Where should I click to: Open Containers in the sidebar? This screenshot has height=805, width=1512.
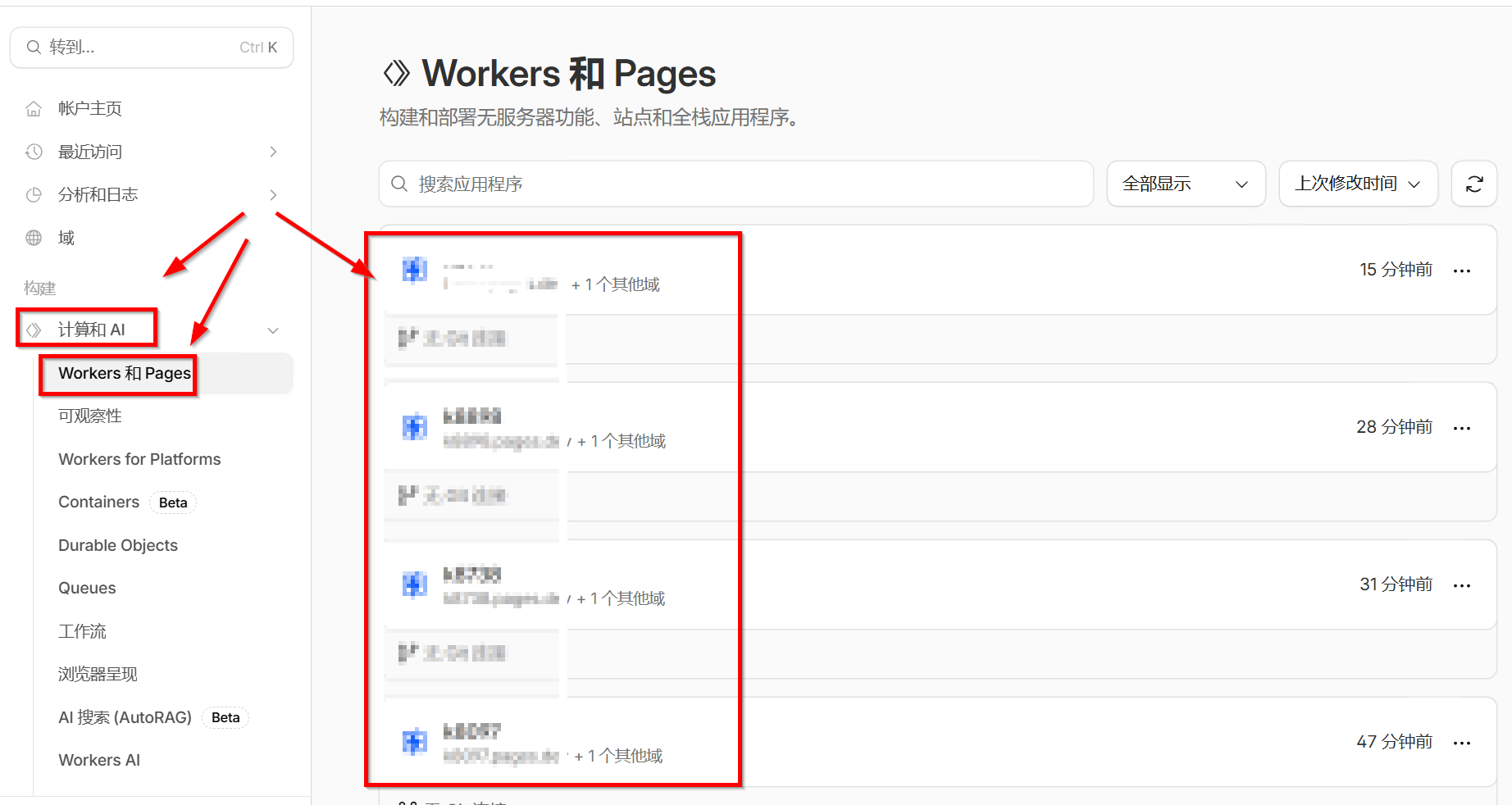point(98,502)
